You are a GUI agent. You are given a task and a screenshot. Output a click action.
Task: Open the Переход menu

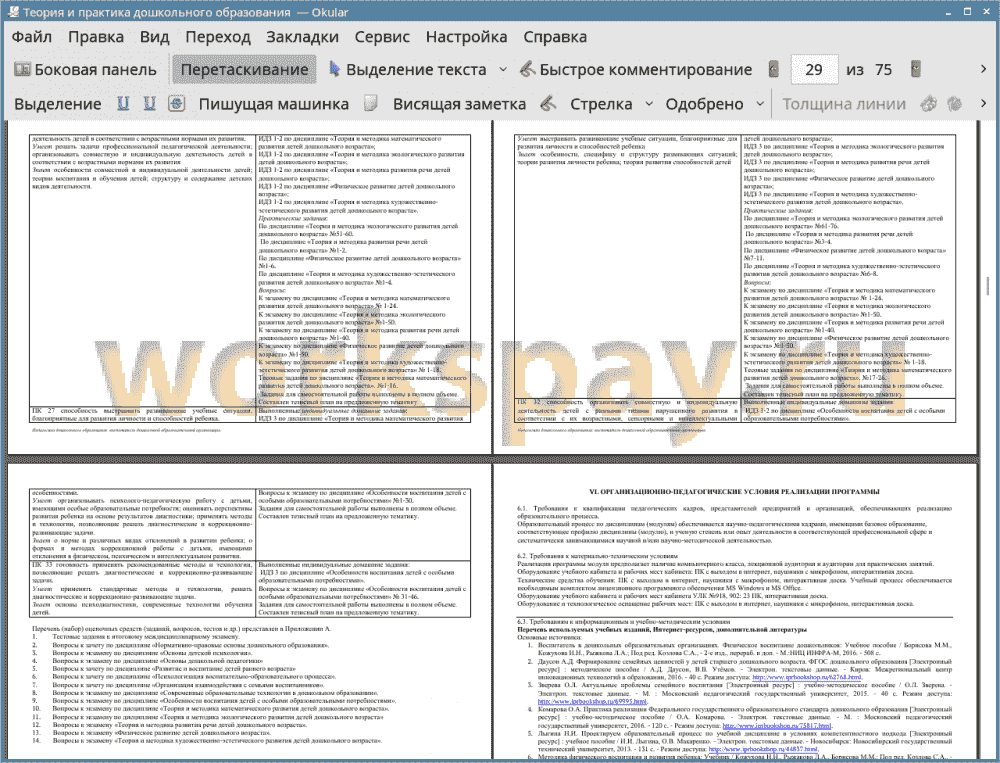pos(218,37)
